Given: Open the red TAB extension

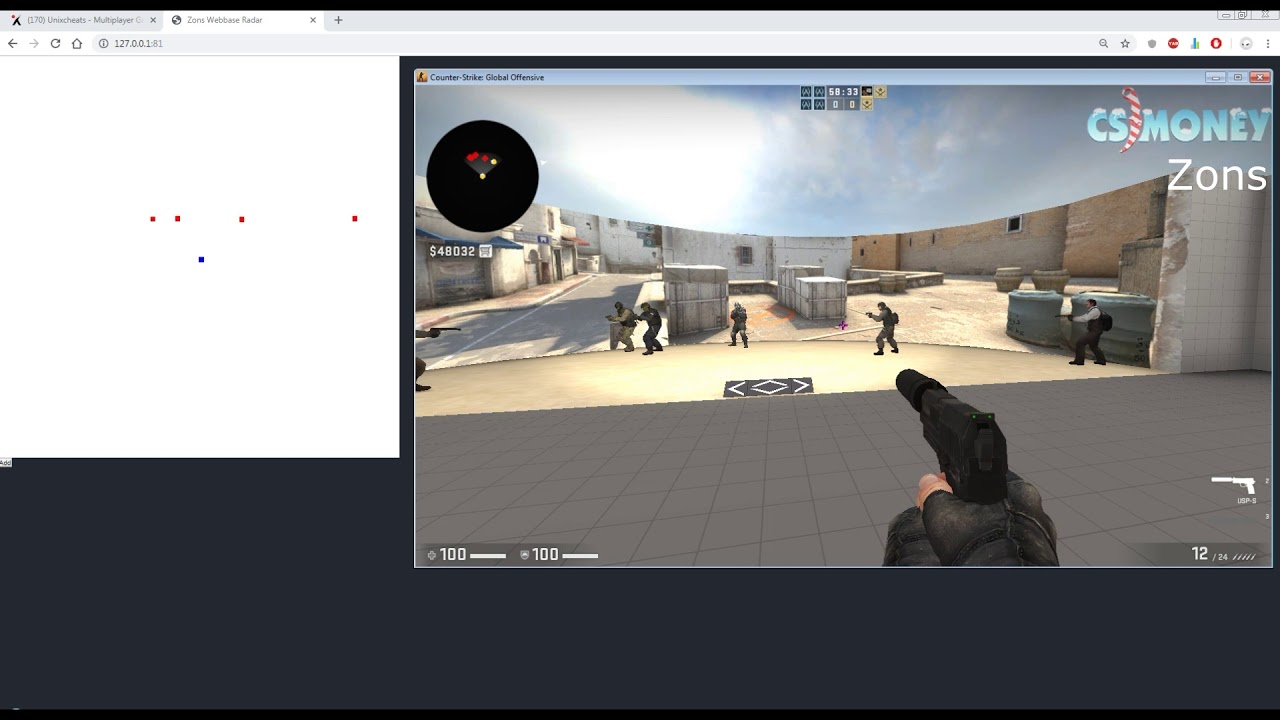Looking at the screenshot, I should pyautogui.click(x=1173, y=44).
